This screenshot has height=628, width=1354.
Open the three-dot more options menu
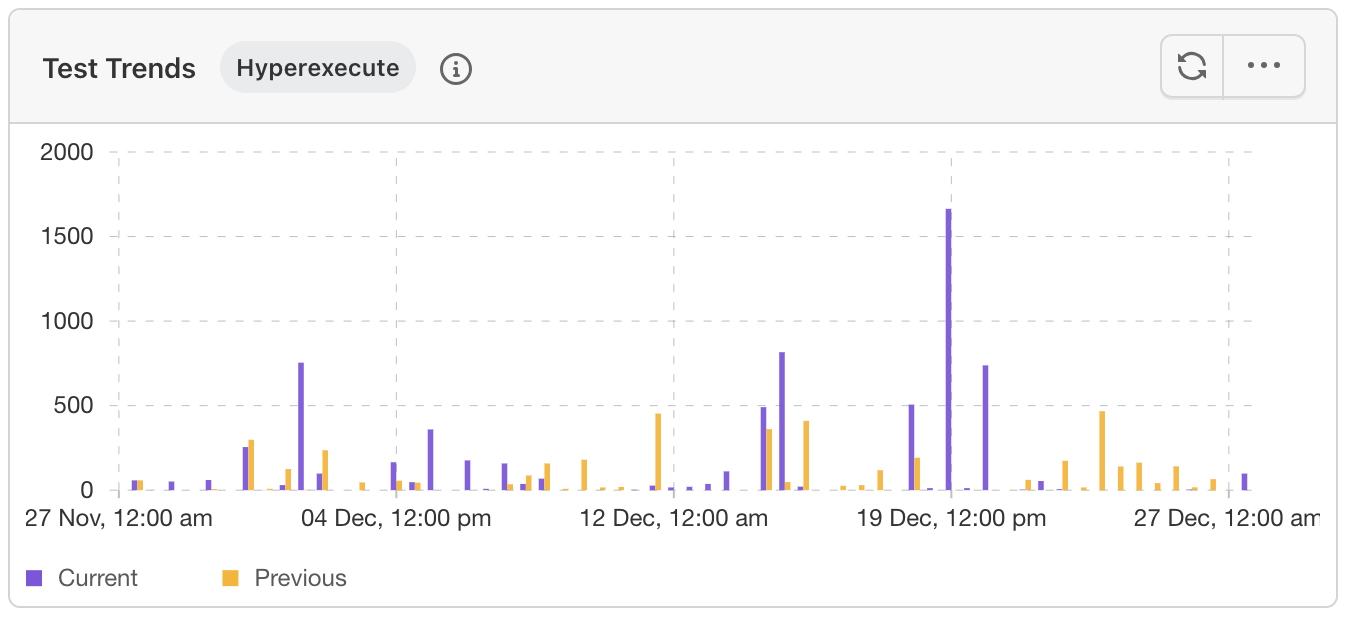(1264, 67)
